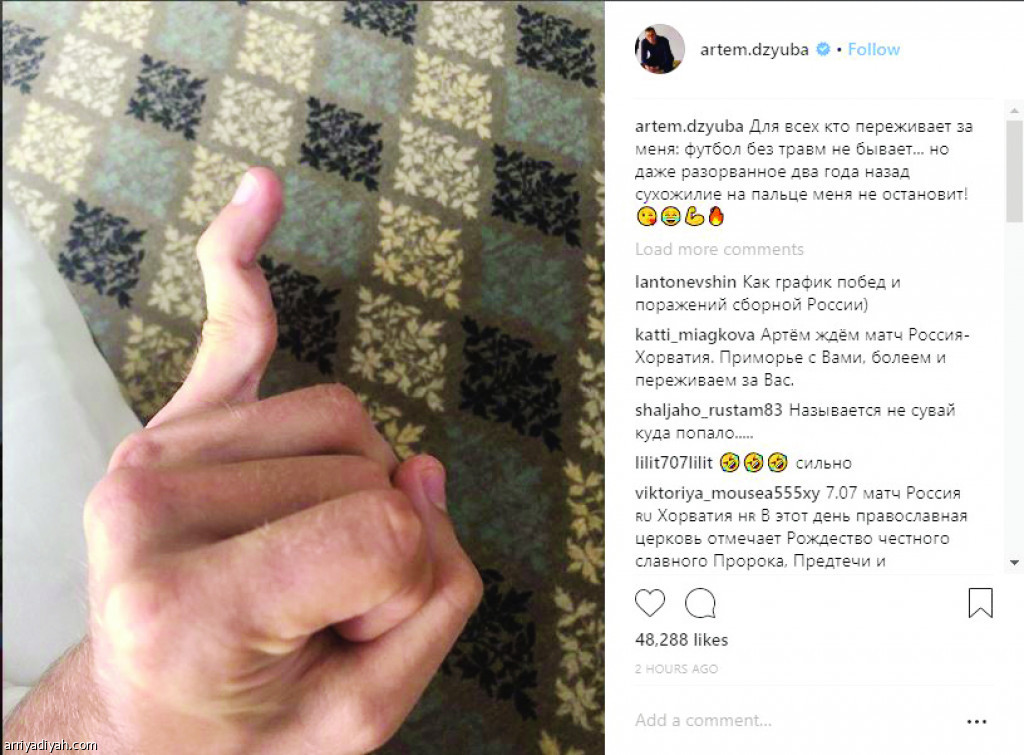Screen dimensions: 1024x755
Task: Click the blue verified badge next to artem.dzyuba
Action: pyautogui.click(x=823, y=49)
